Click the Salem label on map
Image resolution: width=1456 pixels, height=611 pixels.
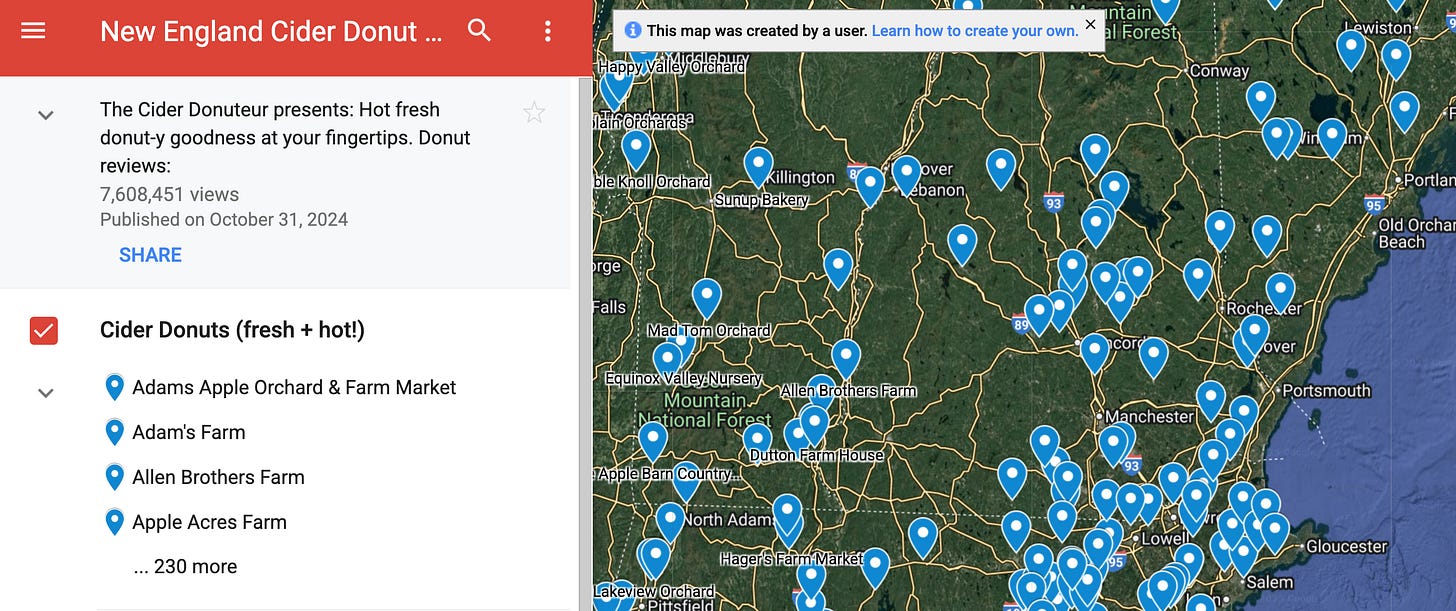tap(1269, 582)
